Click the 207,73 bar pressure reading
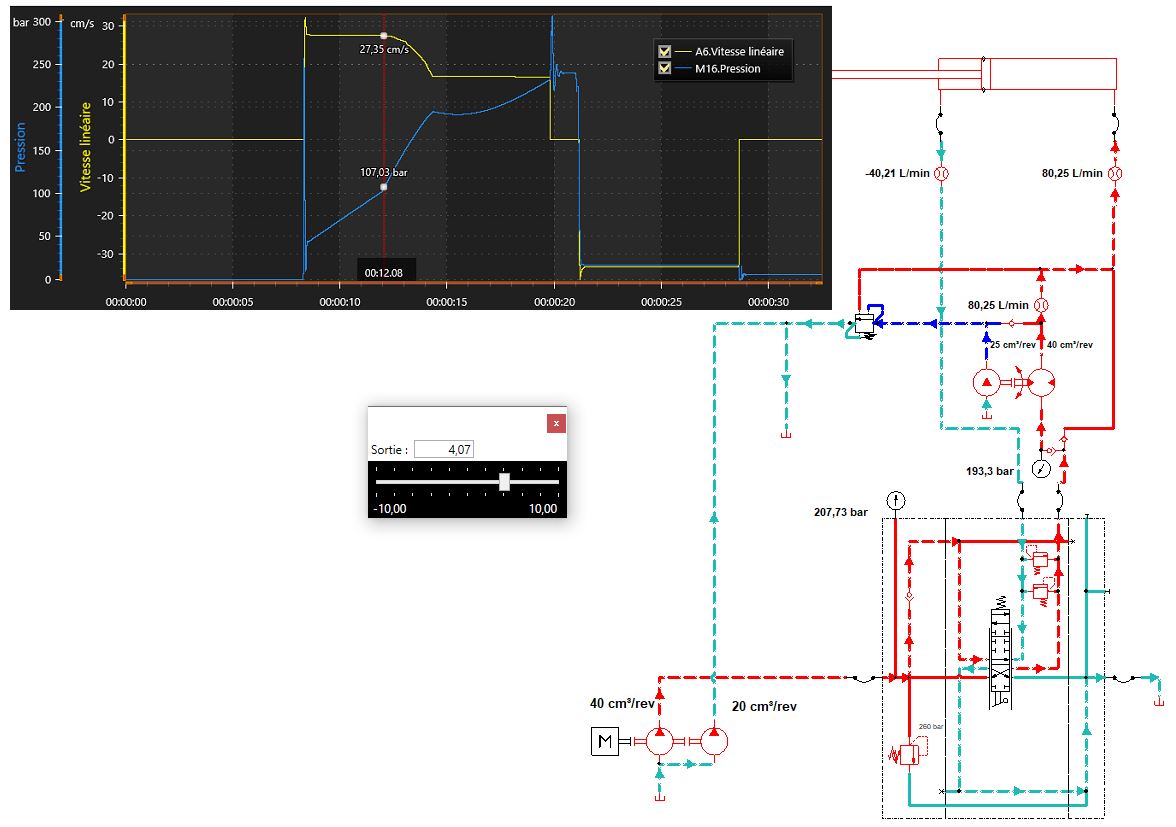1176x827 pixels. click(x=841, y=512)
